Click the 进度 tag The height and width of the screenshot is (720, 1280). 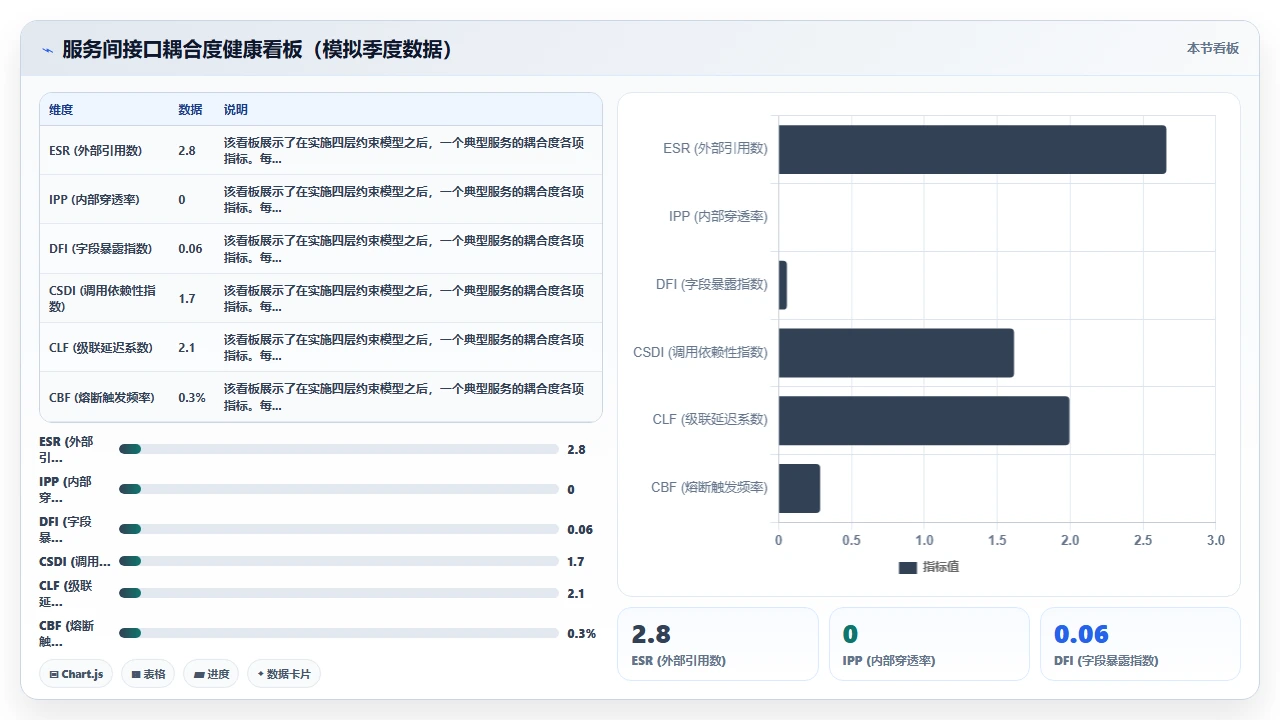tap(211, 674)
